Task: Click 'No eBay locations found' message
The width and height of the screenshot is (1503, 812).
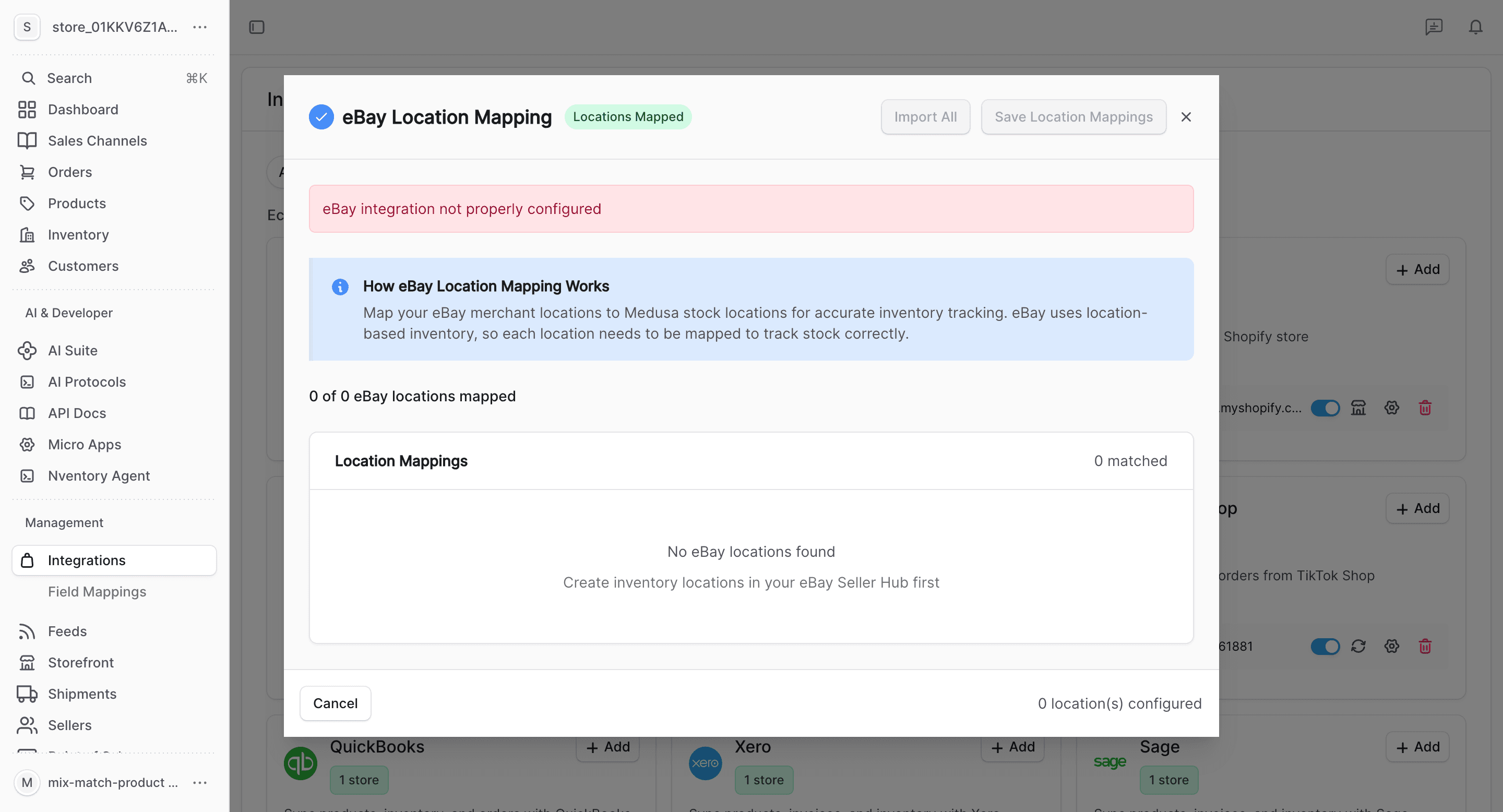Action: pyautogui.click(x=751, y=552)
